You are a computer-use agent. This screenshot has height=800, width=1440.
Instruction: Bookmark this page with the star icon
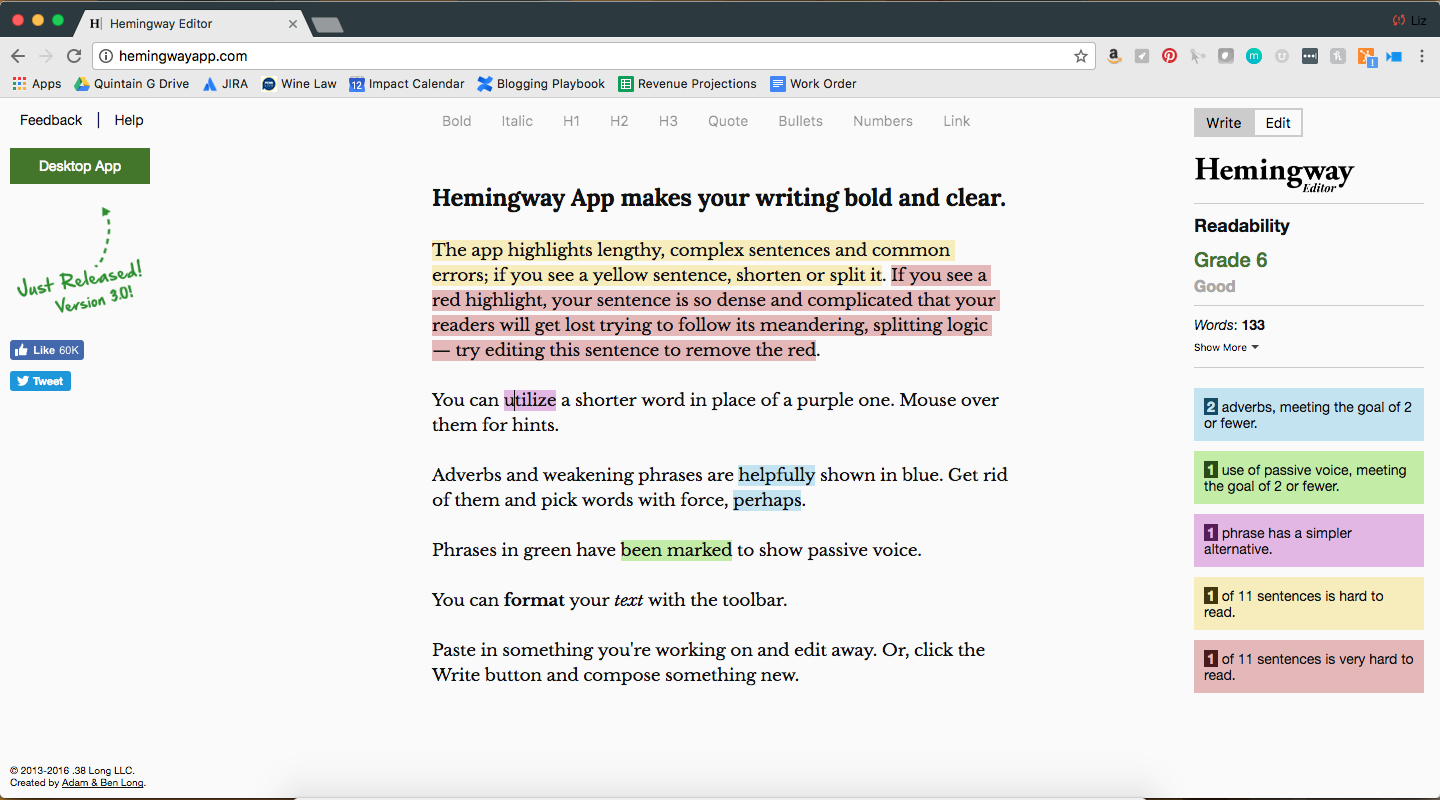click(x=1081, y=57)
